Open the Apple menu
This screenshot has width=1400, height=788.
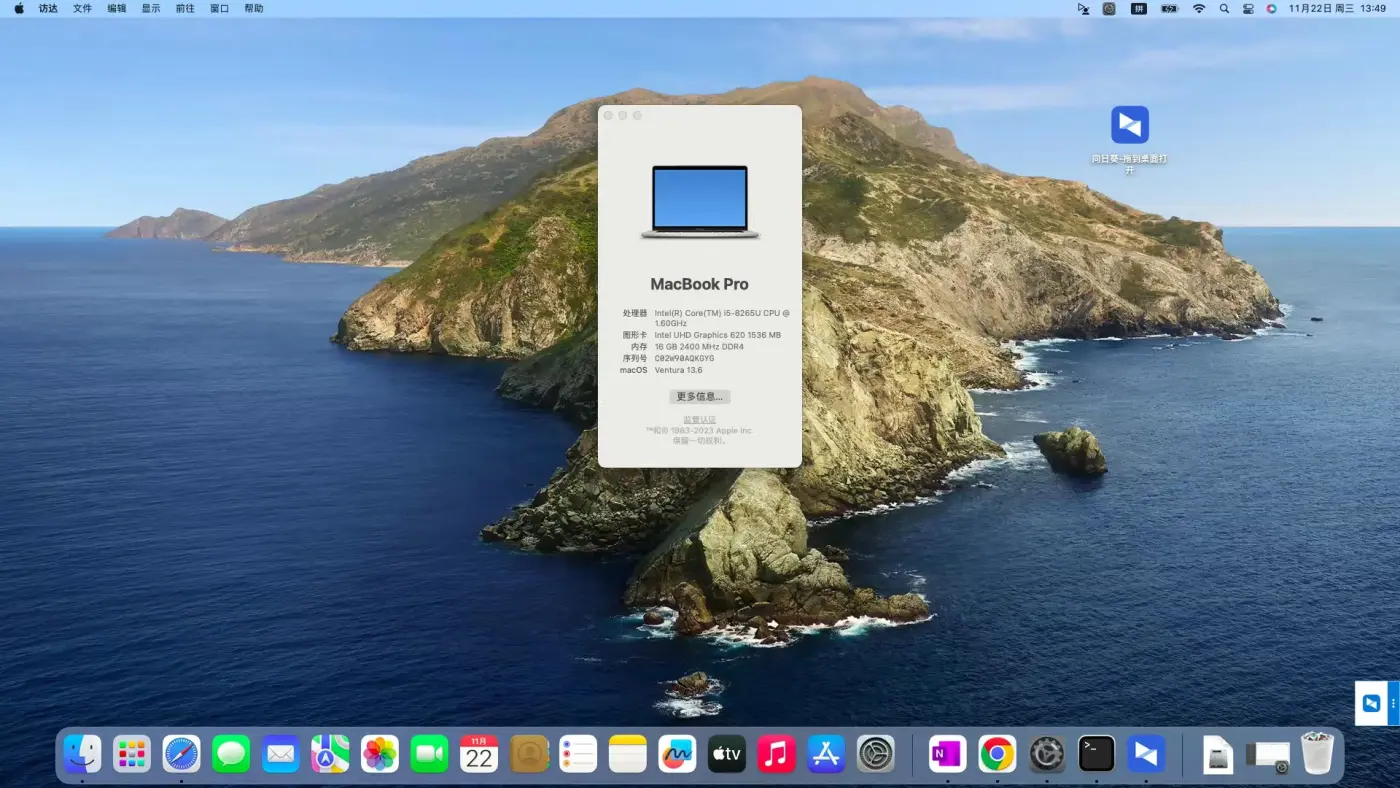19,9
